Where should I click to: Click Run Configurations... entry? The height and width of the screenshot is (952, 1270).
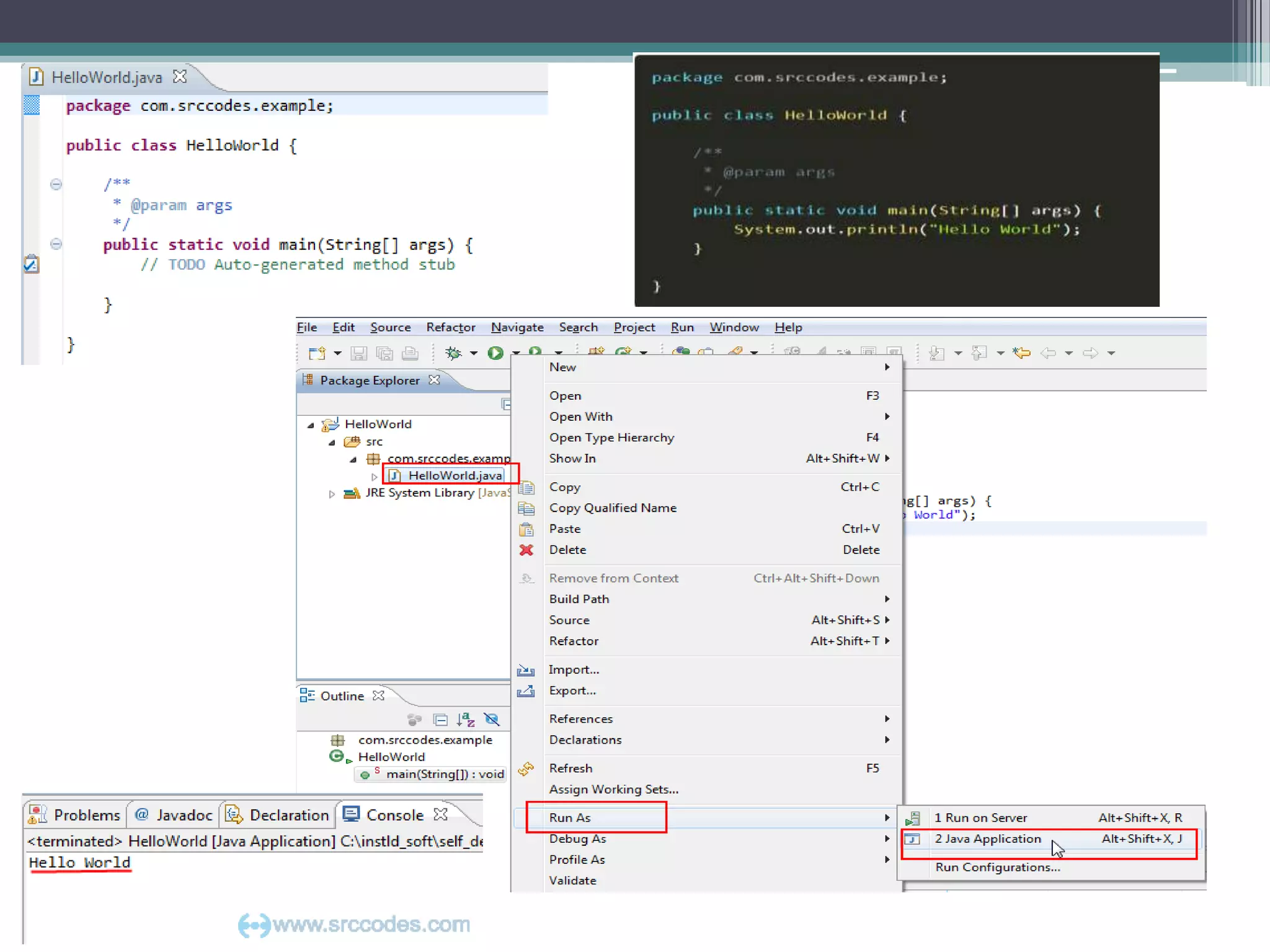[x=997, y=867]
